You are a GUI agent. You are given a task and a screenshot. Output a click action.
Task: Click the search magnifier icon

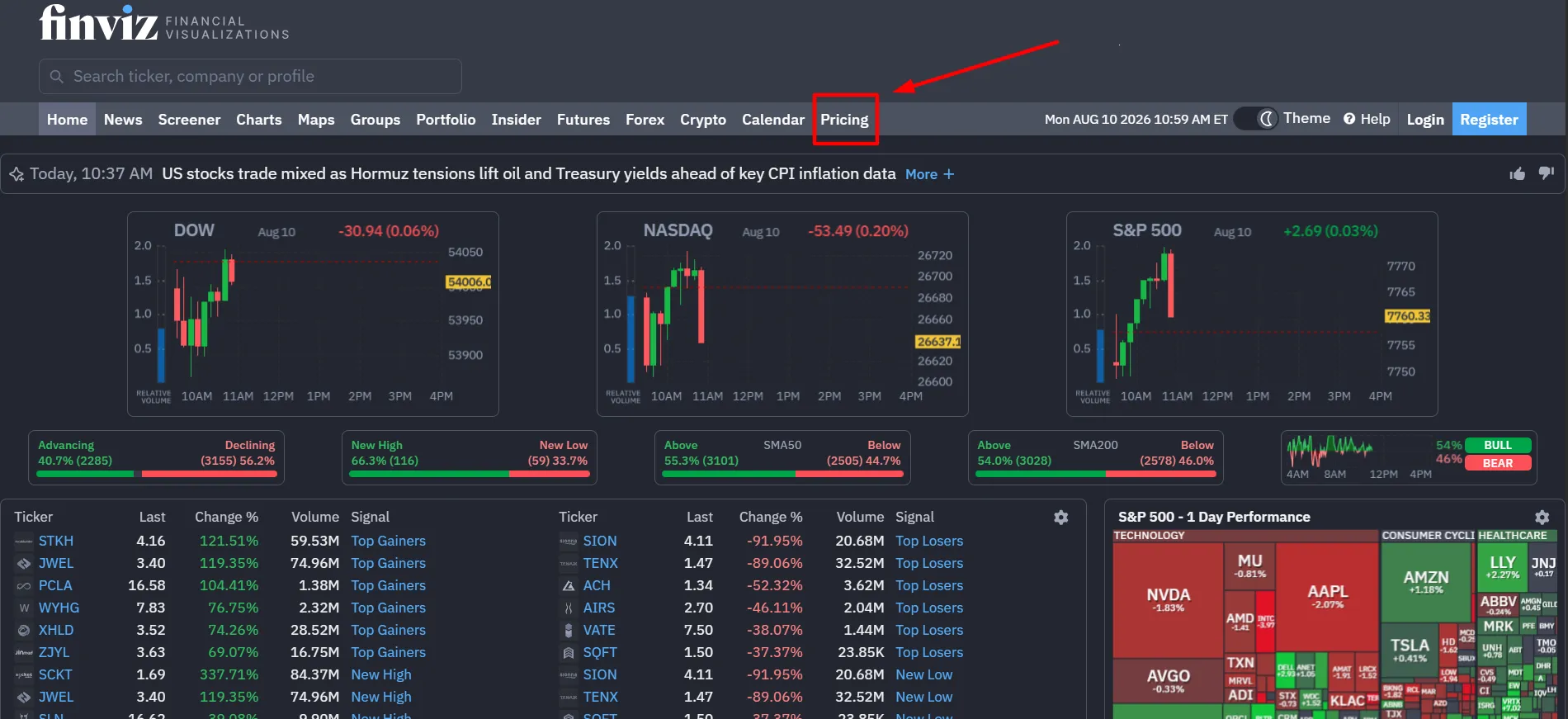(57, 77)
